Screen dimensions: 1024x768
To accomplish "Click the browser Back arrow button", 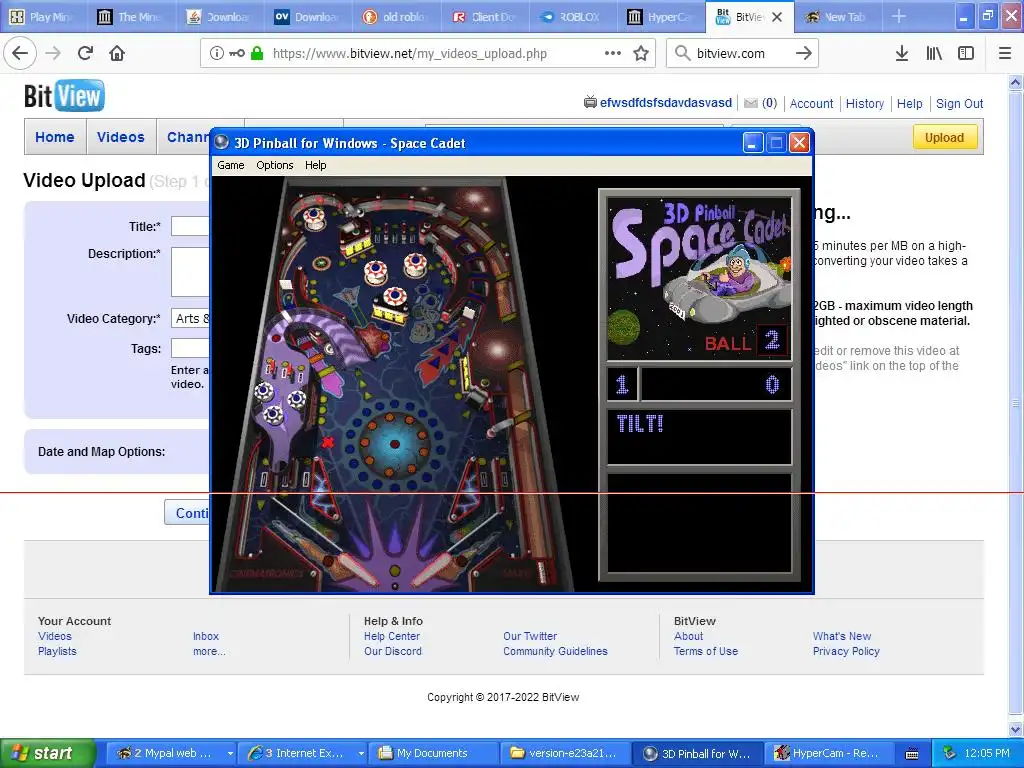I will click(x=20, y=53).
